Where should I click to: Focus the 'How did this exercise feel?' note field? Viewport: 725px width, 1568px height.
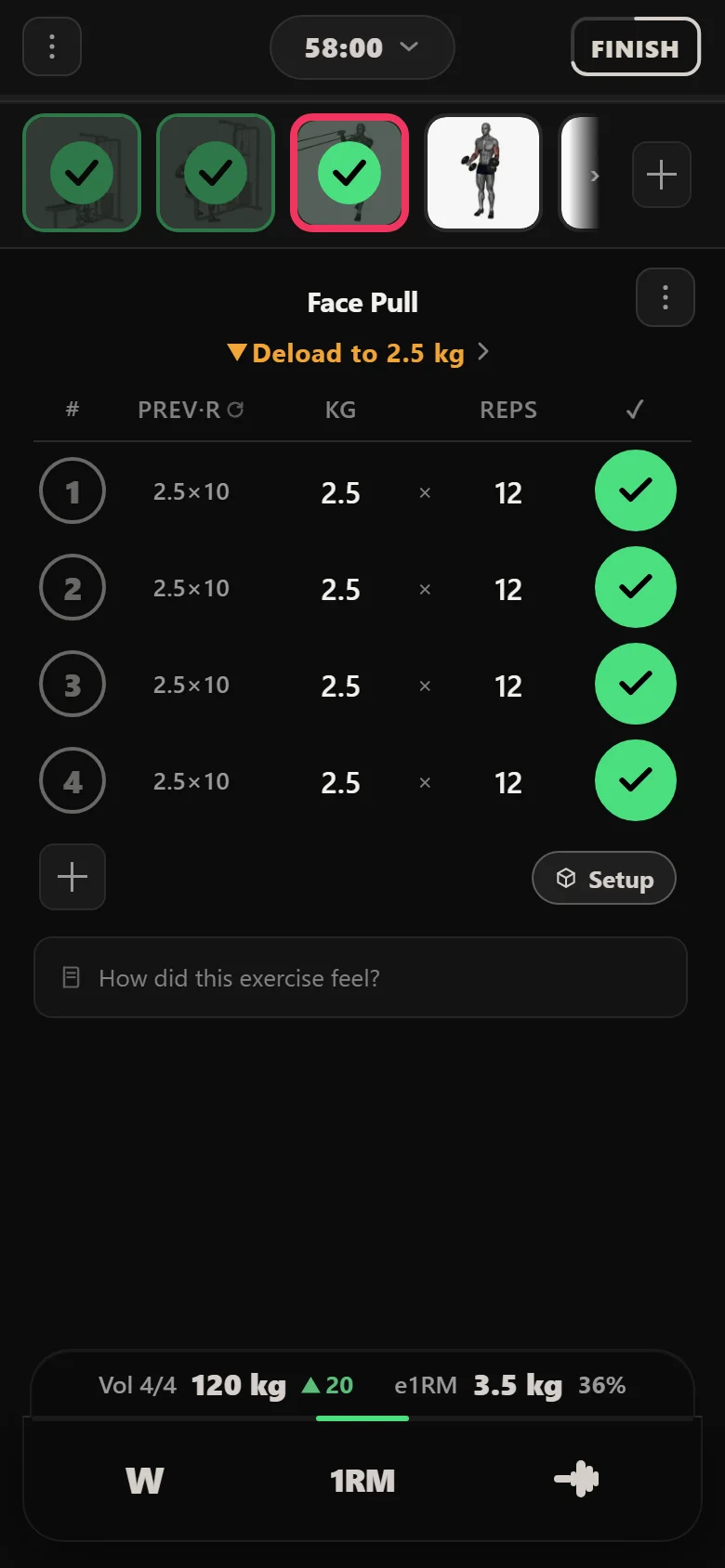(361, 977)
